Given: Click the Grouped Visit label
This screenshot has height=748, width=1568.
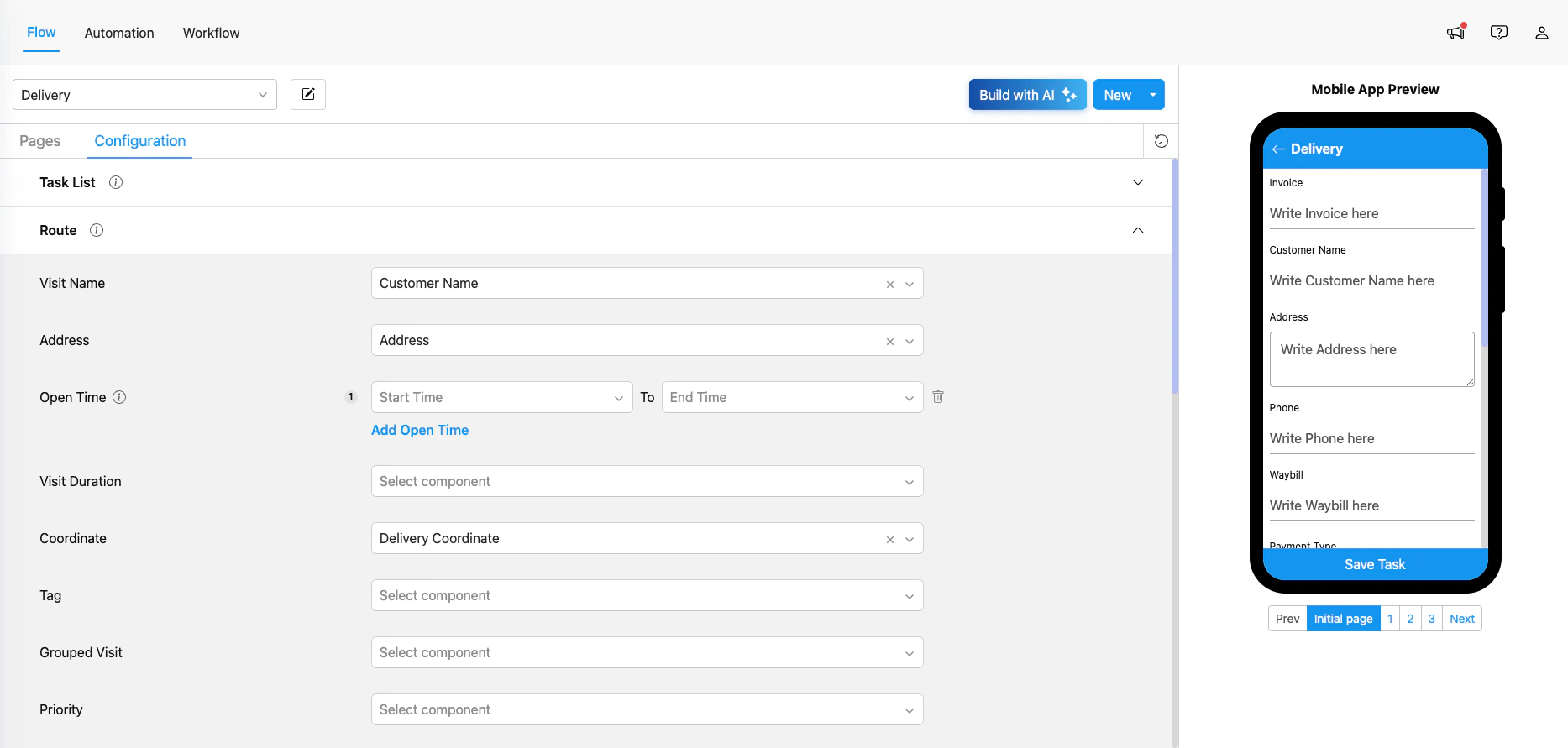Looking at the screenshot, I should [x=81, y=652].
